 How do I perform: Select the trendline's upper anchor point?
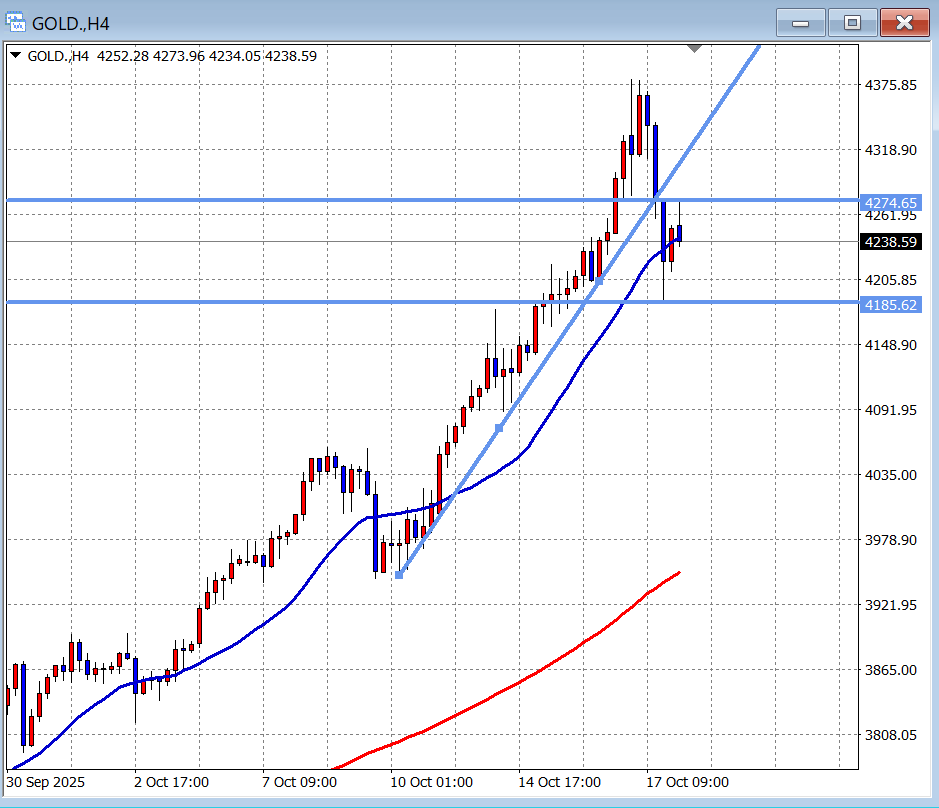pos(599,281)
